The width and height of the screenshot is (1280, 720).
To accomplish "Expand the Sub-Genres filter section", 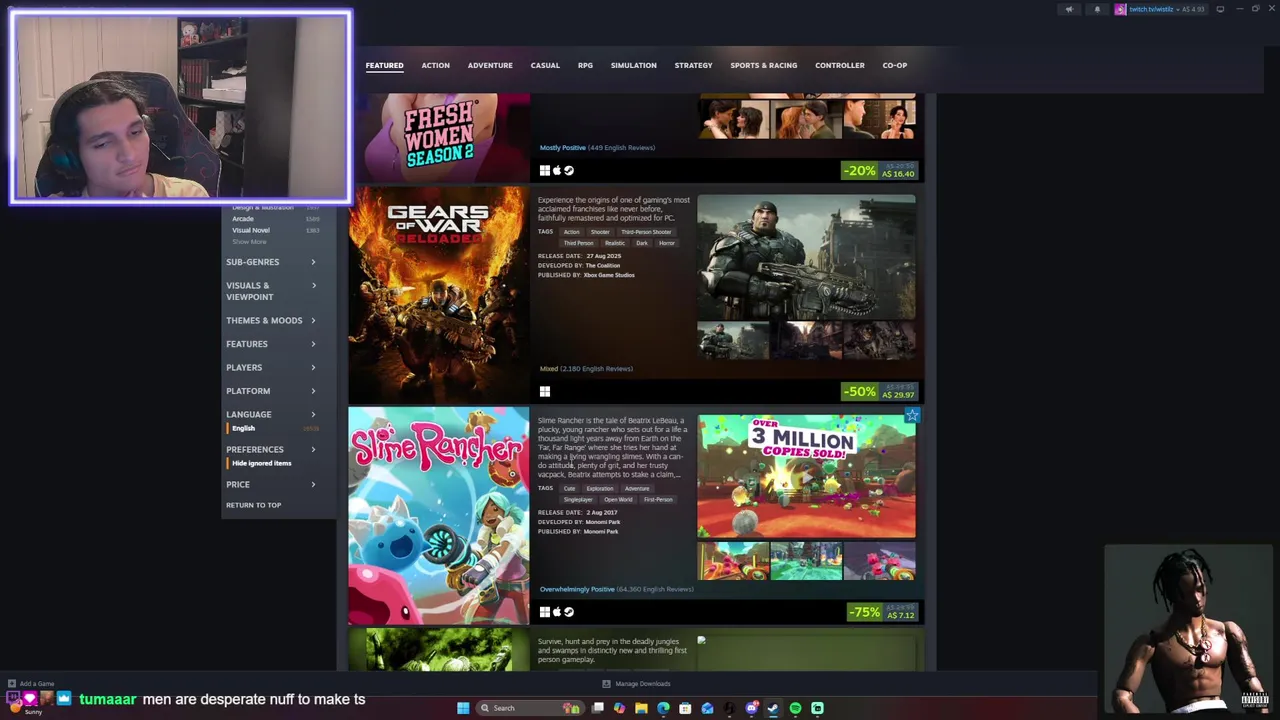I will pos(271,262).
